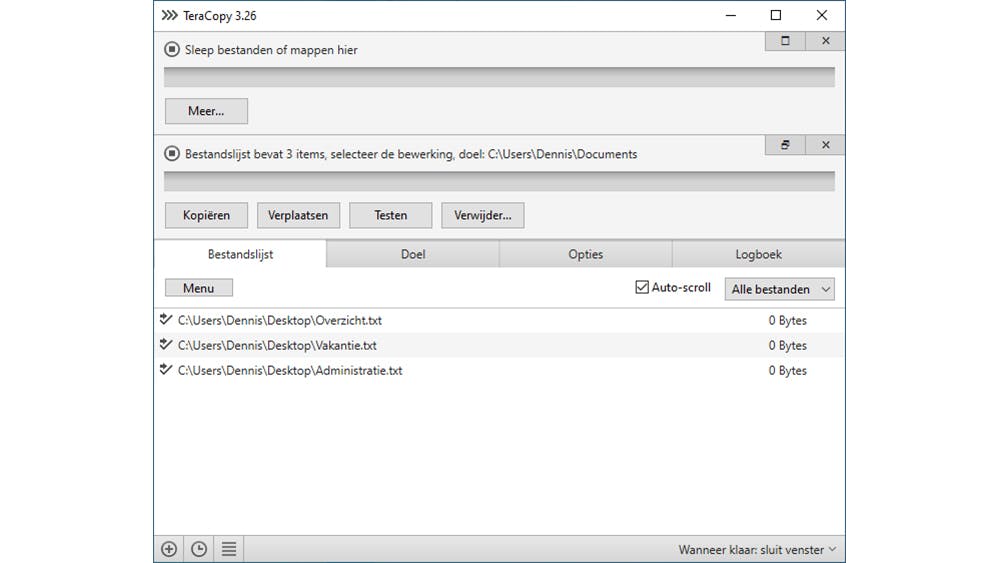Screen dimensions: 1000x563
Task: Click the Verwijder... button
Action: (x=482, y=216)
